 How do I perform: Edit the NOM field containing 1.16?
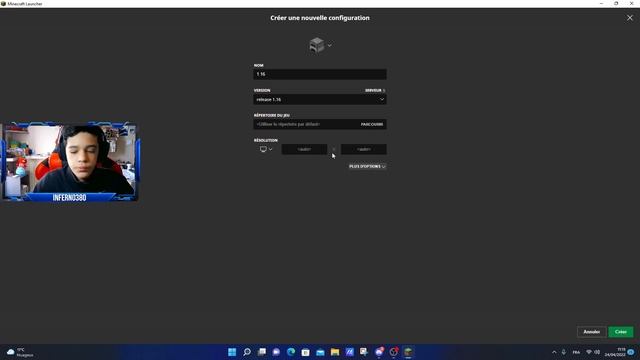coord(320,74)
